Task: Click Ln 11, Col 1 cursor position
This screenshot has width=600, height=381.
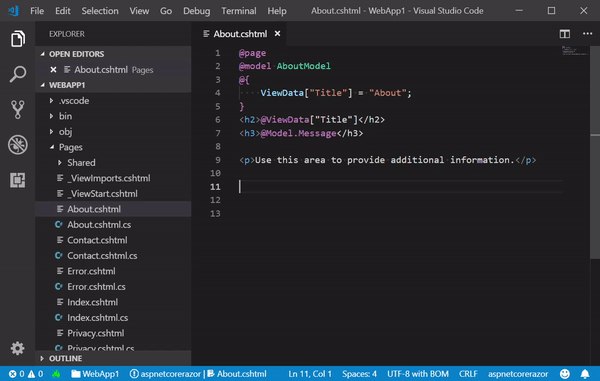Action: point(310,374)
